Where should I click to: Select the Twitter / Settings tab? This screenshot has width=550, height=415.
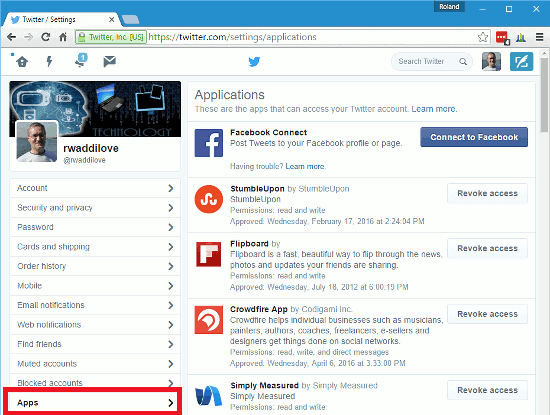click(61, 19)
